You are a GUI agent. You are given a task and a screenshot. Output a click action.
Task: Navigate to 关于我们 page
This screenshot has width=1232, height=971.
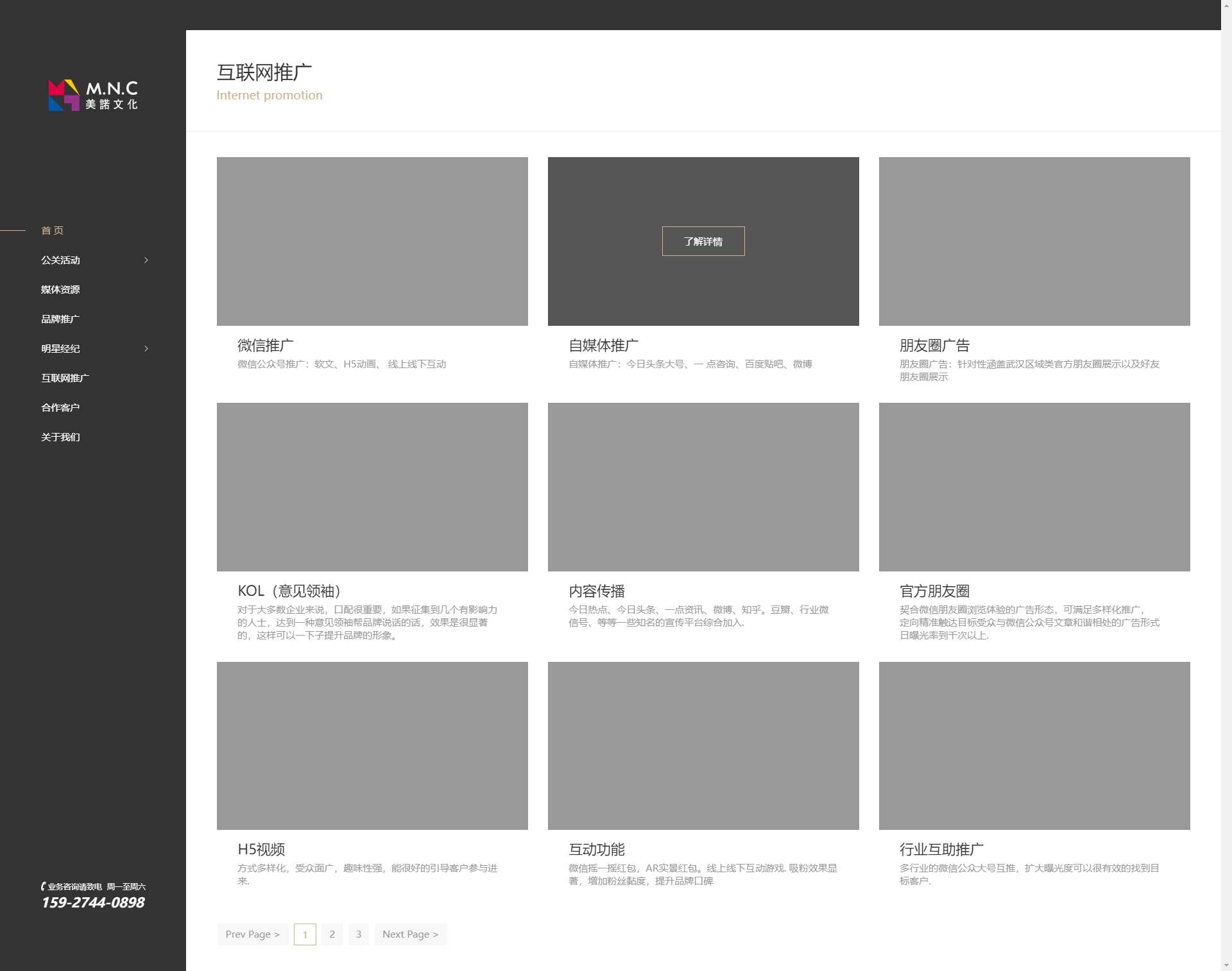pyautogui.click(x=60, y=437)
